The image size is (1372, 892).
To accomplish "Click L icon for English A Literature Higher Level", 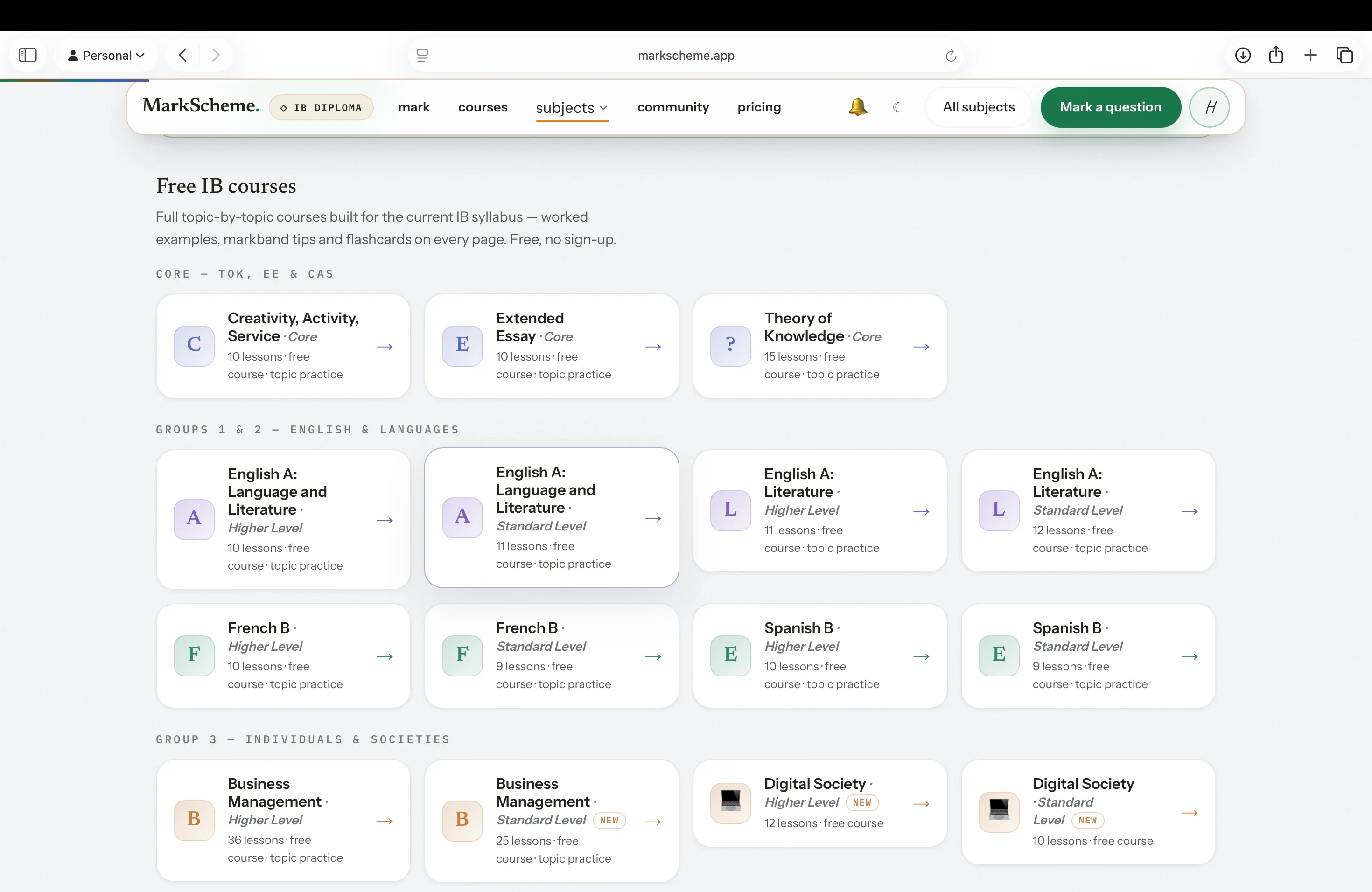I will [730, 510].
